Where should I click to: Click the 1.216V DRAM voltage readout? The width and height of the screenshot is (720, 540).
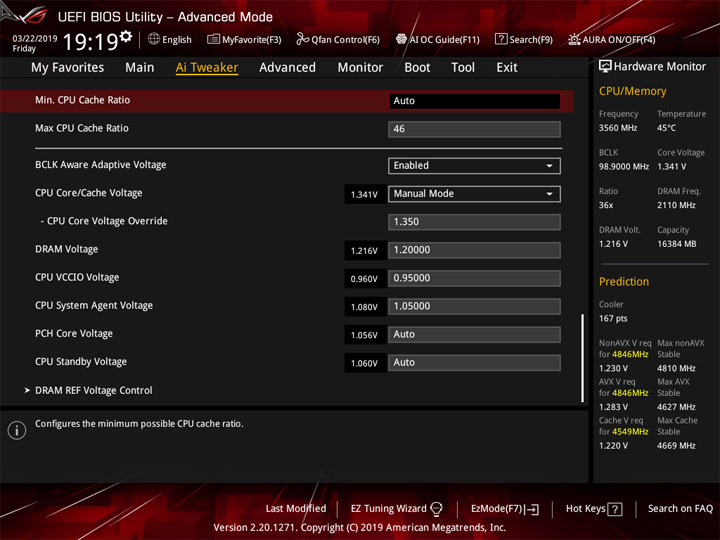tap(364, 251)
